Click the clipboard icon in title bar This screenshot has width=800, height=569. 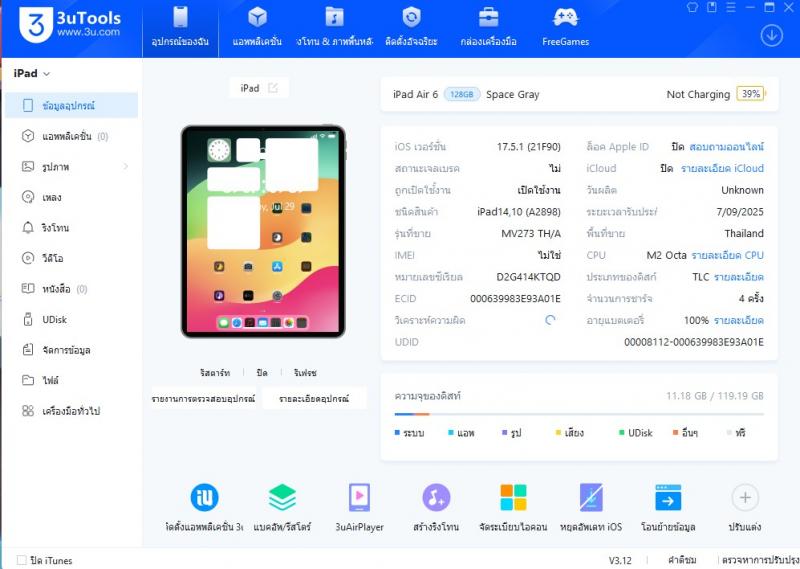(712, 7)
